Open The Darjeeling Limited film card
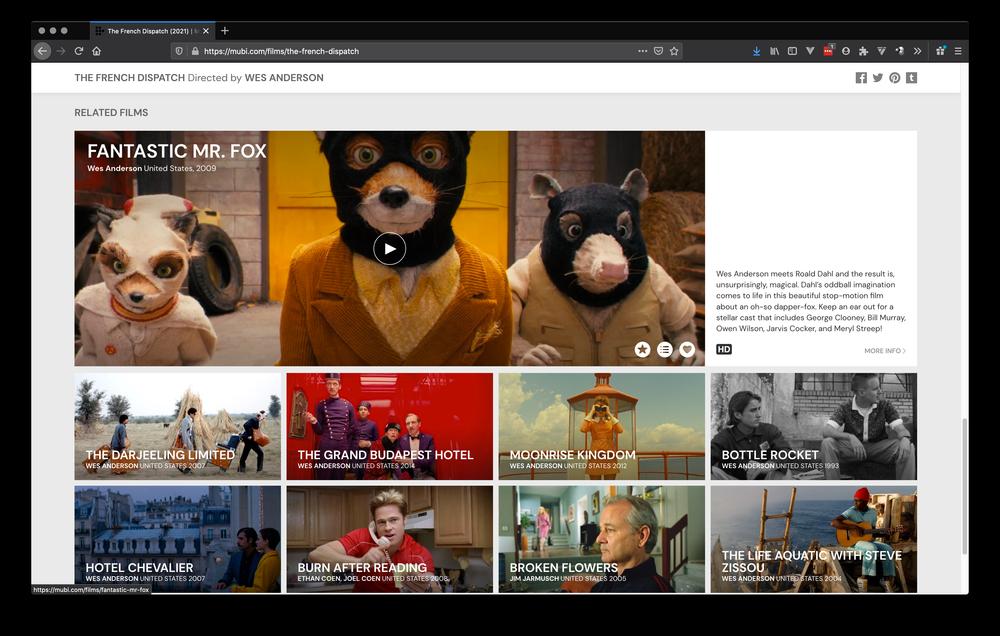 (x=177, y=426)
